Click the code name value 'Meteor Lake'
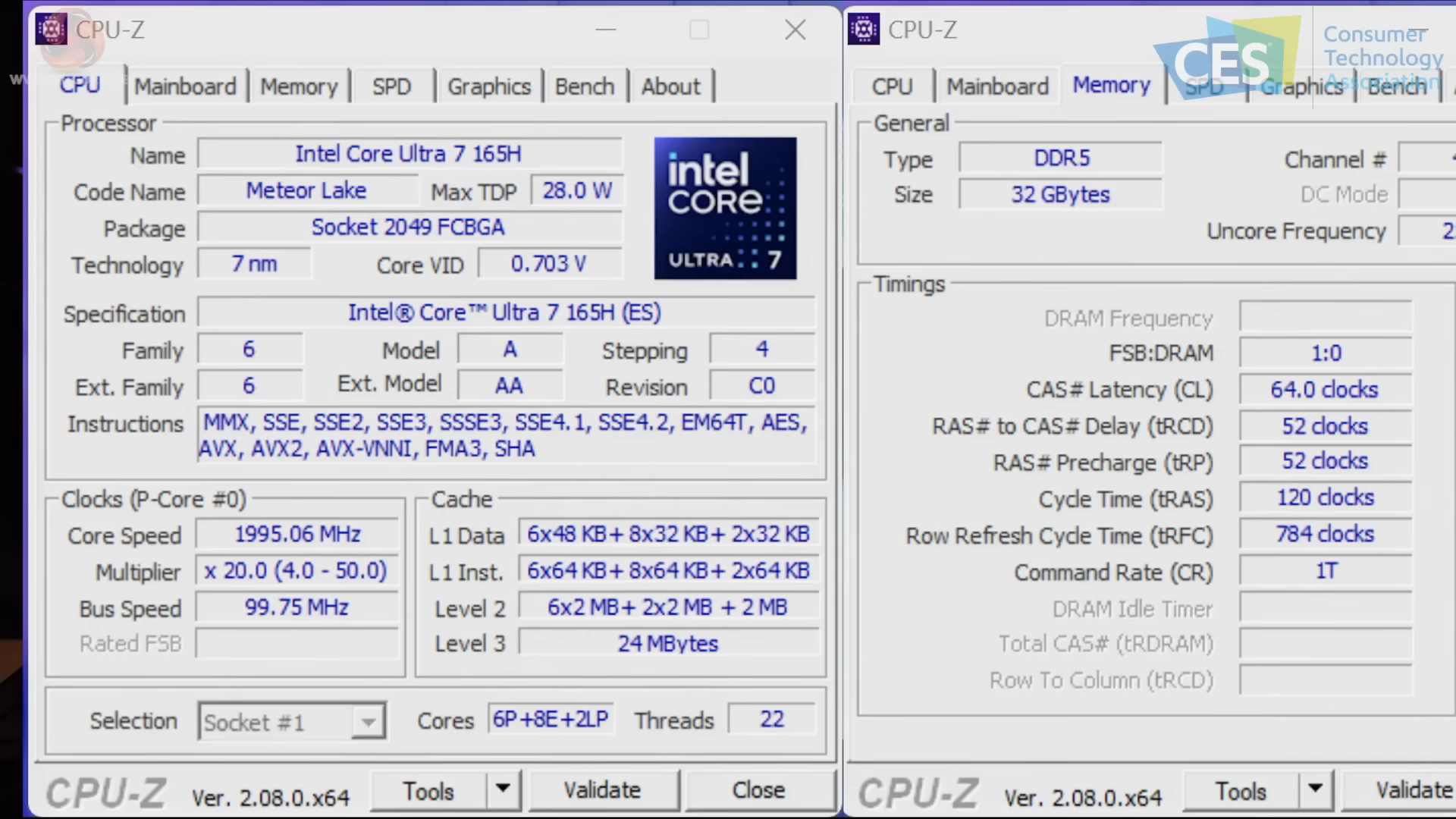Image resolution: width=1456 pixels, height=819 pixels. pos(307,190)
